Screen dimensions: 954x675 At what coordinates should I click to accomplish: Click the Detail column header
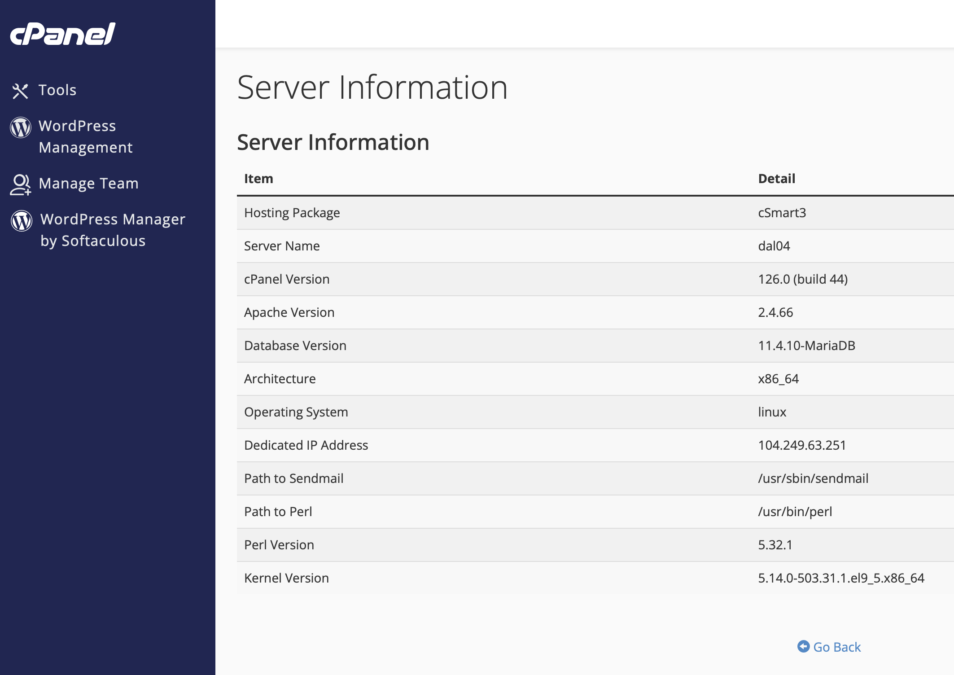pos(776,179)
